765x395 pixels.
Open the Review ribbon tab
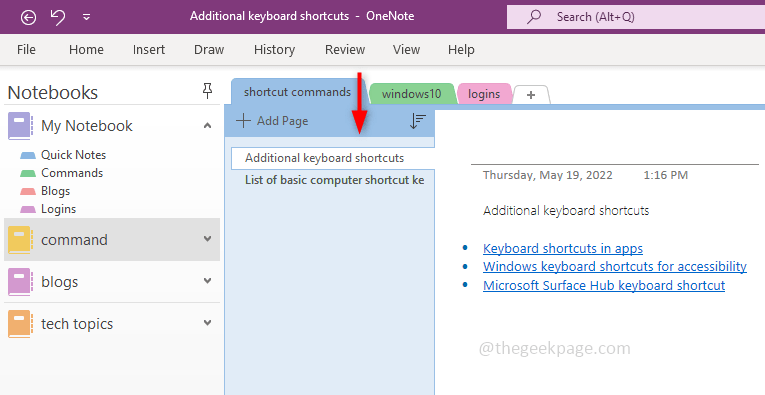[x=345, y=50]
